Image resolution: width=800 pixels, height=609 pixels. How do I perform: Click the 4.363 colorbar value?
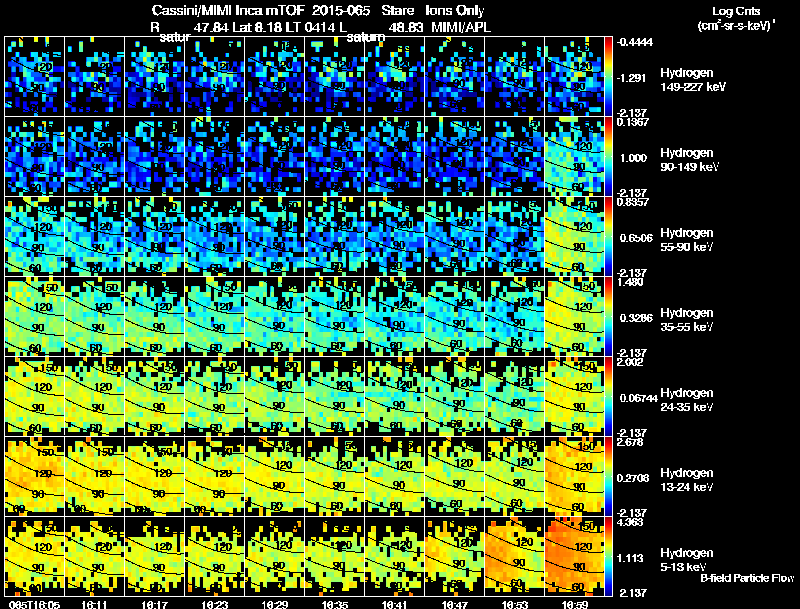click(x=630, y=523)
